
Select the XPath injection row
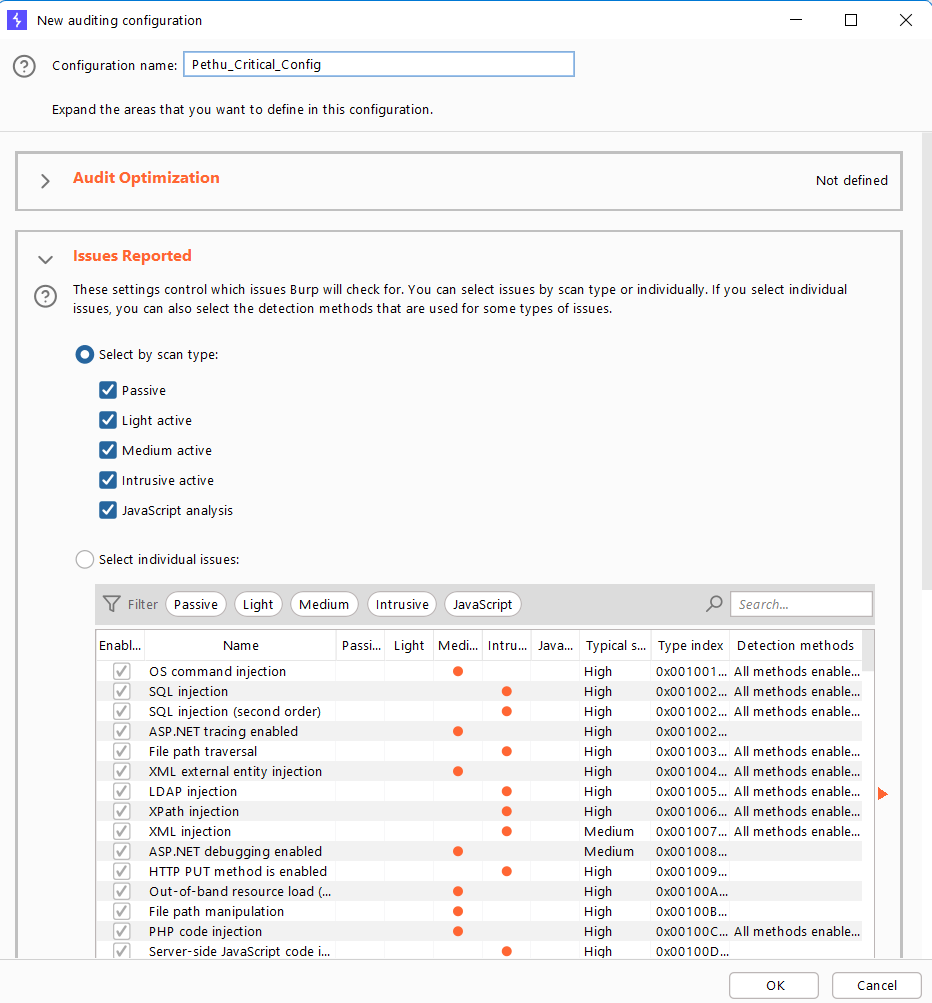[478, 811]
